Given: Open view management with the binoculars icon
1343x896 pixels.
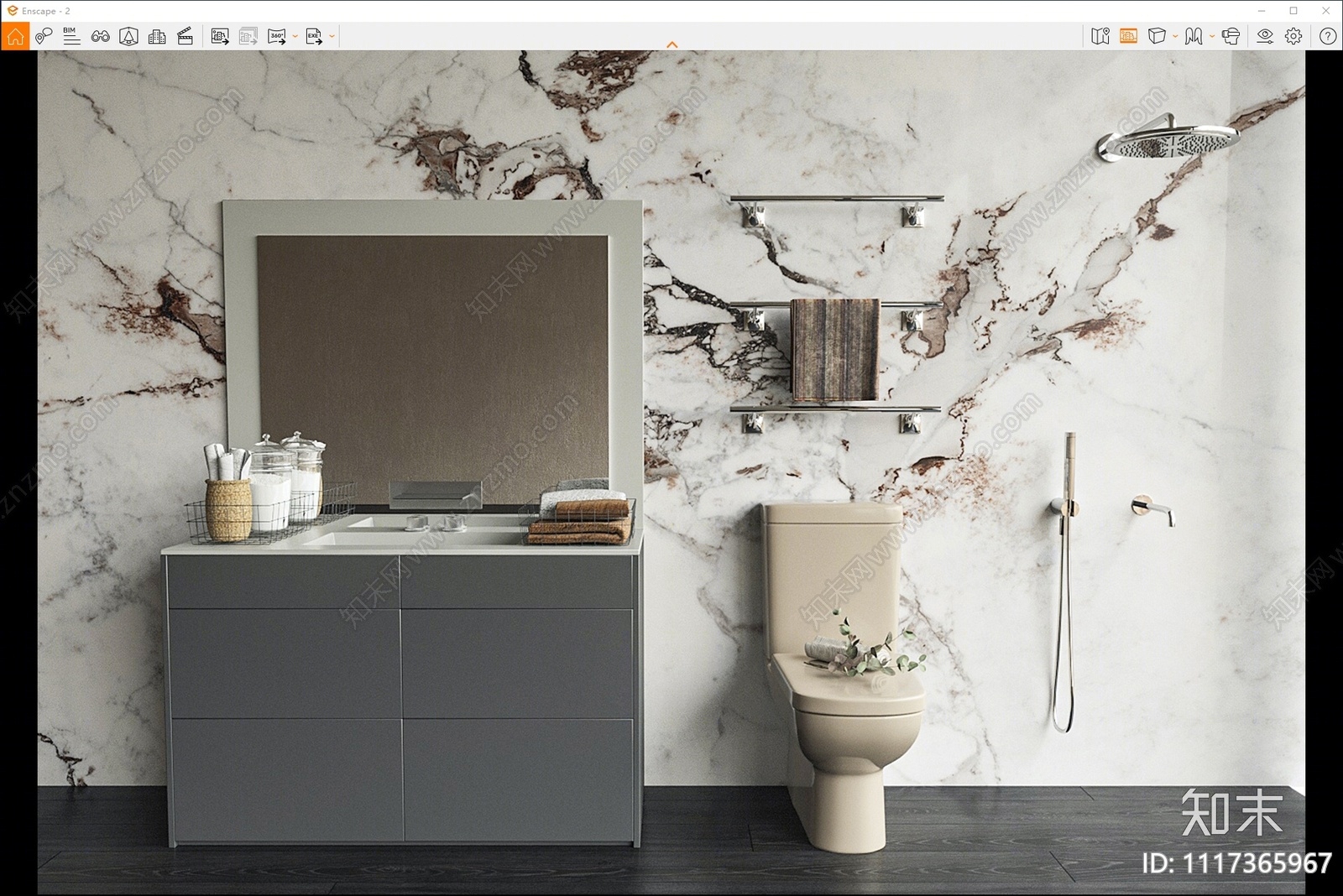Looking at the screenshot, I should pyautogui.click(x=100, y=36).
